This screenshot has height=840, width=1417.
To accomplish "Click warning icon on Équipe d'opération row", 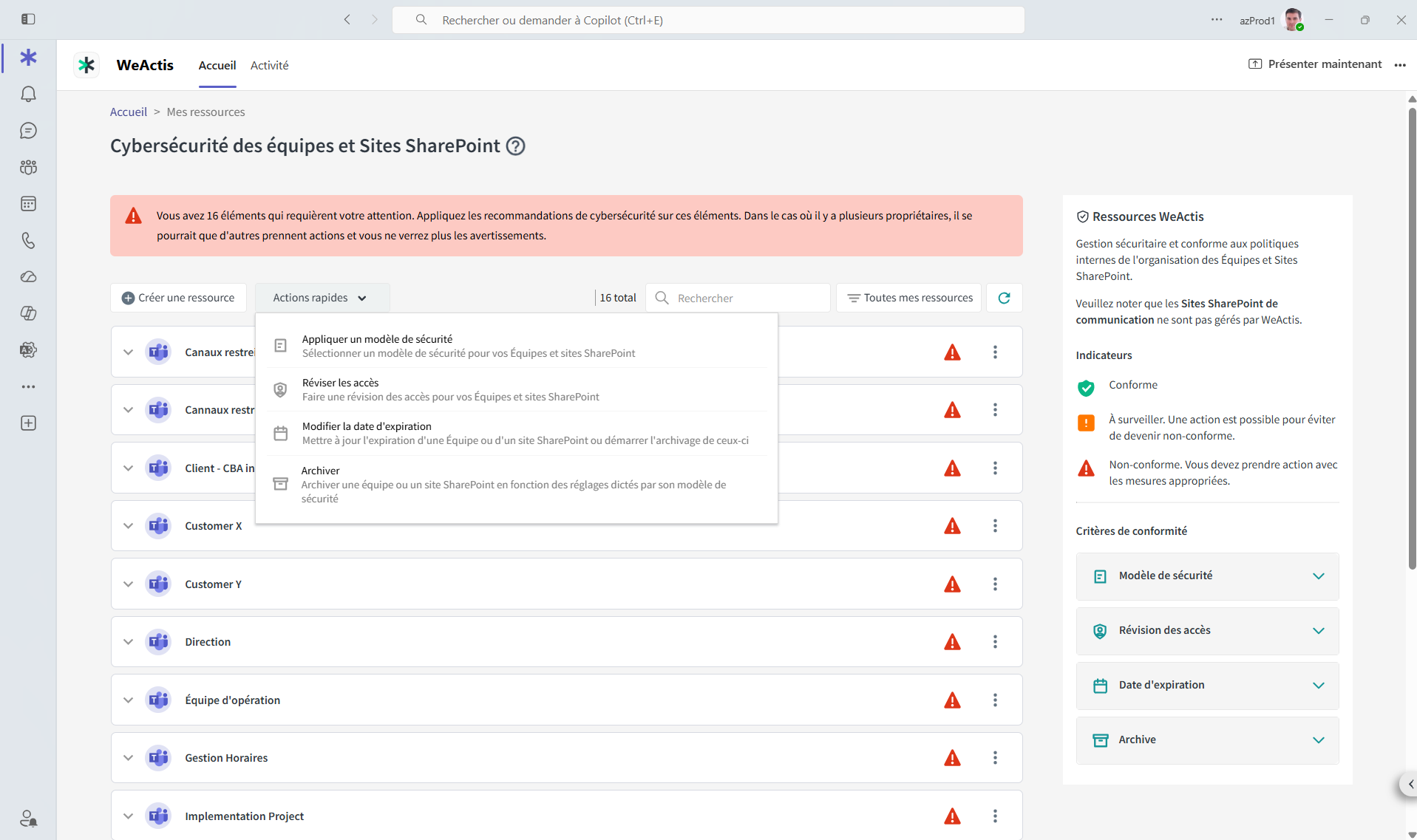I will click(x=952, y=700).
